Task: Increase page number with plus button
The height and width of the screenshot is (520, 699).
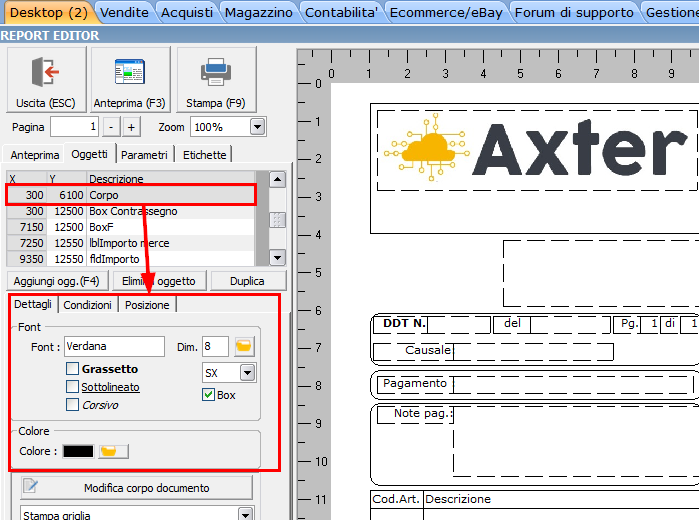Action: coord(132,127)
